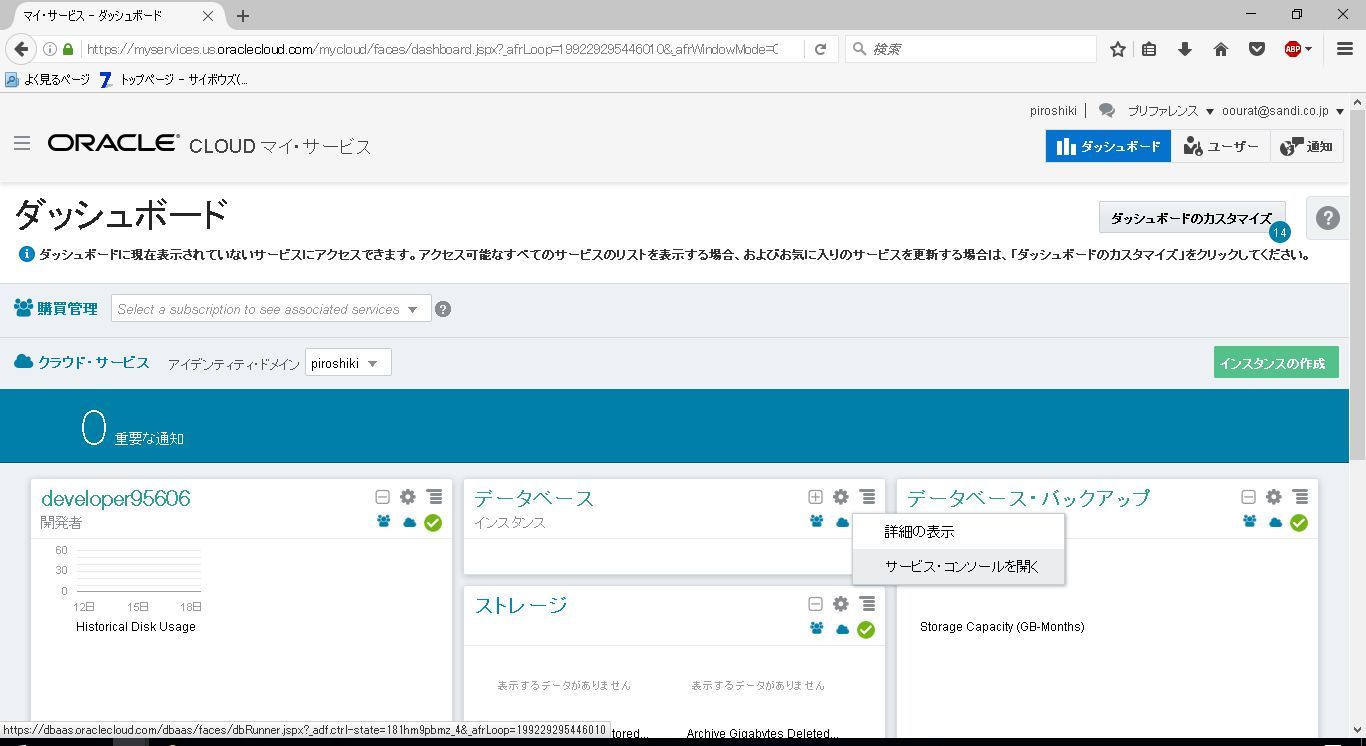Viewport: 1366px width, 746px height.
Task: Open settings gear on developer95606 tile
Action: [408, 497]
